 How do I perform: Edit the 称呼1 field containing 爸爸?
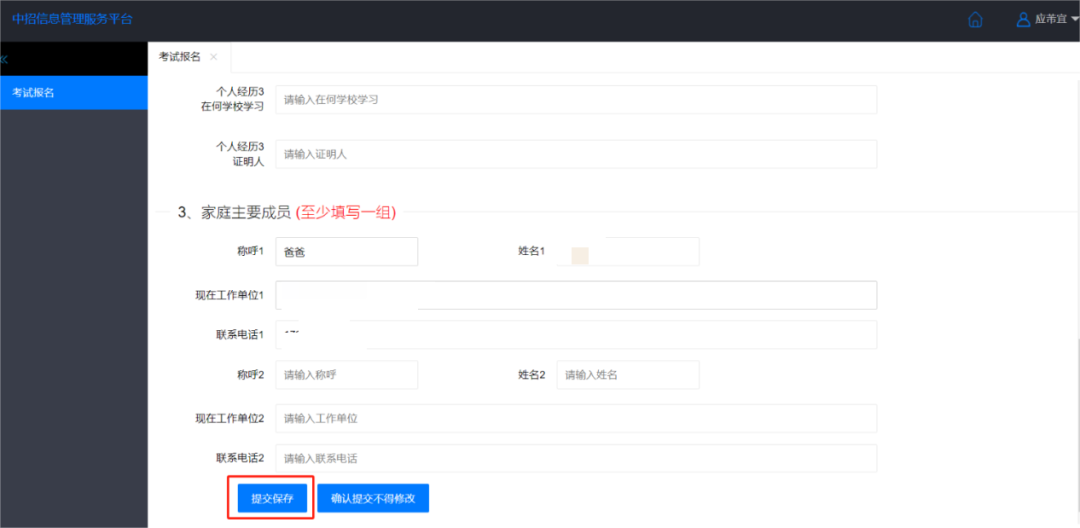point(346,251)
